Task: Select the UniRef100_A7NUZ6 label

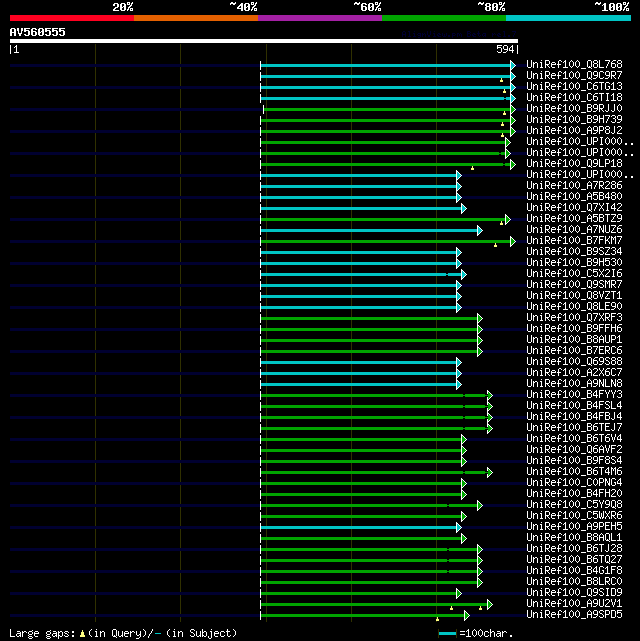Action: [574, 230]
